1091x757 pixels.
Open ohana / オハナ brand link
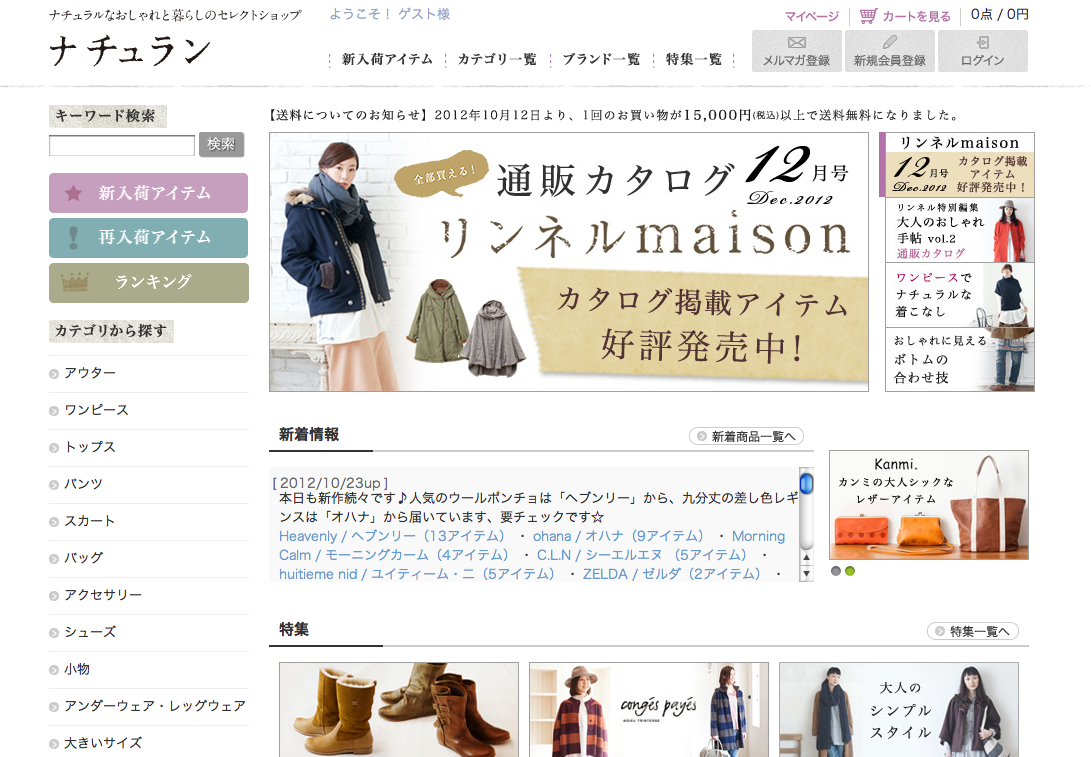tap(618, 536)
